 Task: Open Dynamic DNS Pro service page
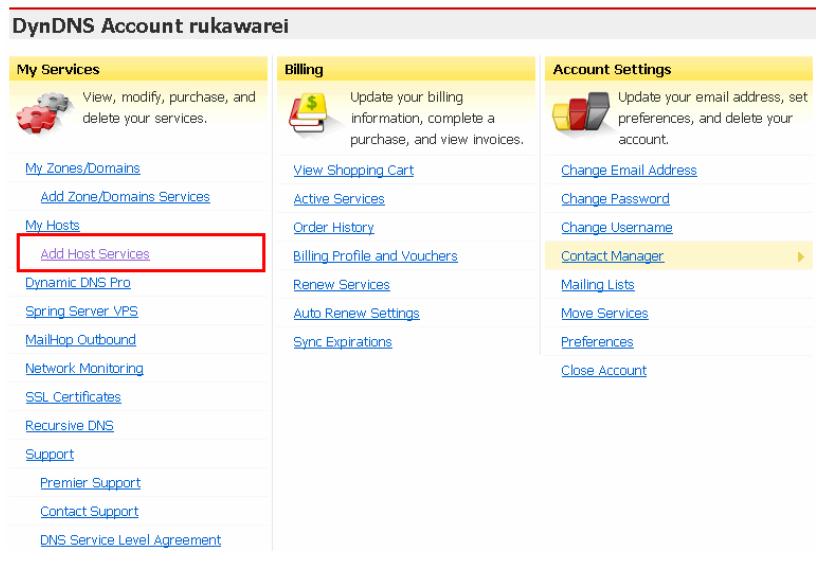click(x=78, y=283)
